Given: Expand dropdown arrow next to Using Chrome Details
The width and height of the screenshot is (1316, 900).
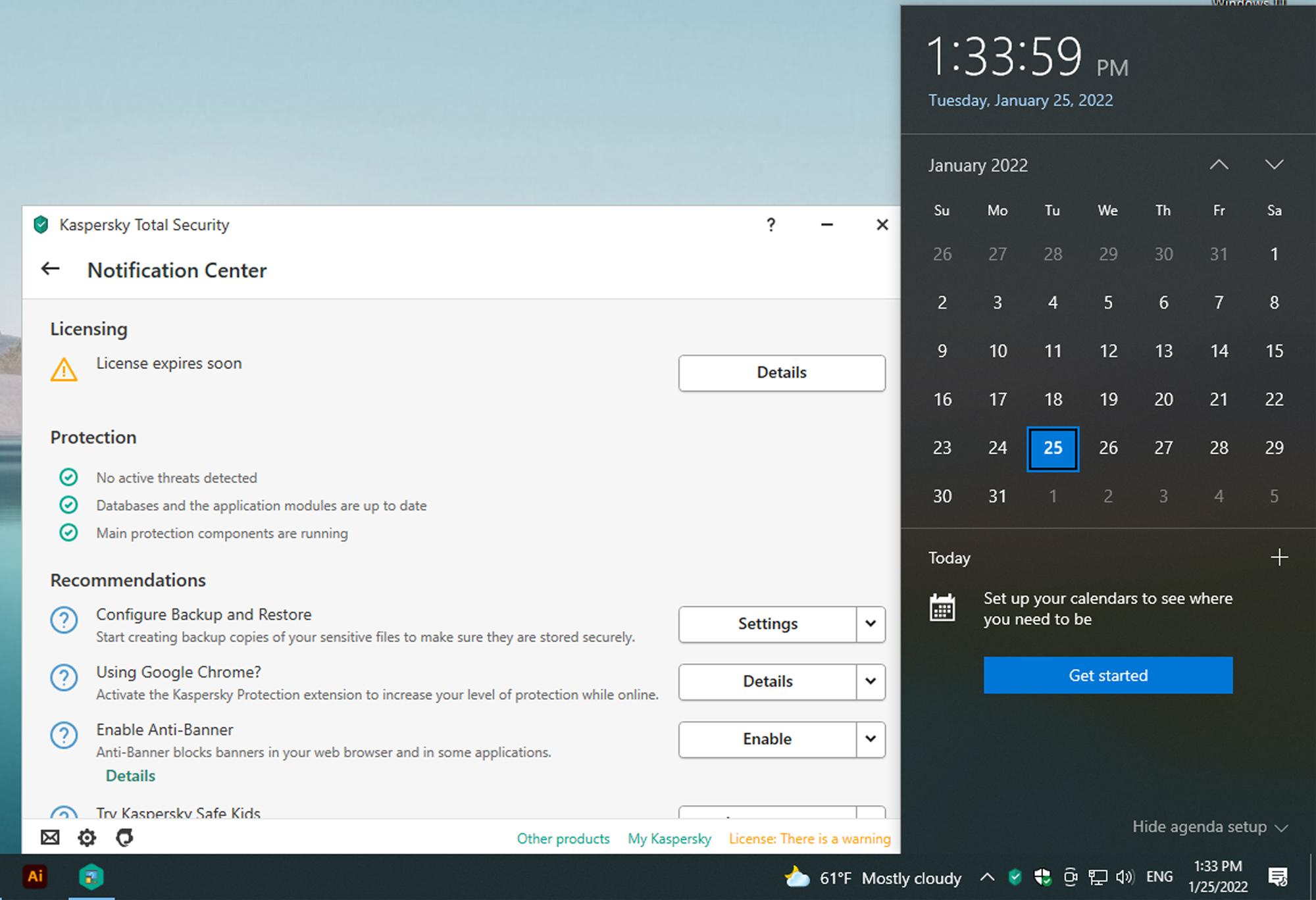Looking at the screenshot, I should [x=871, y=681].
